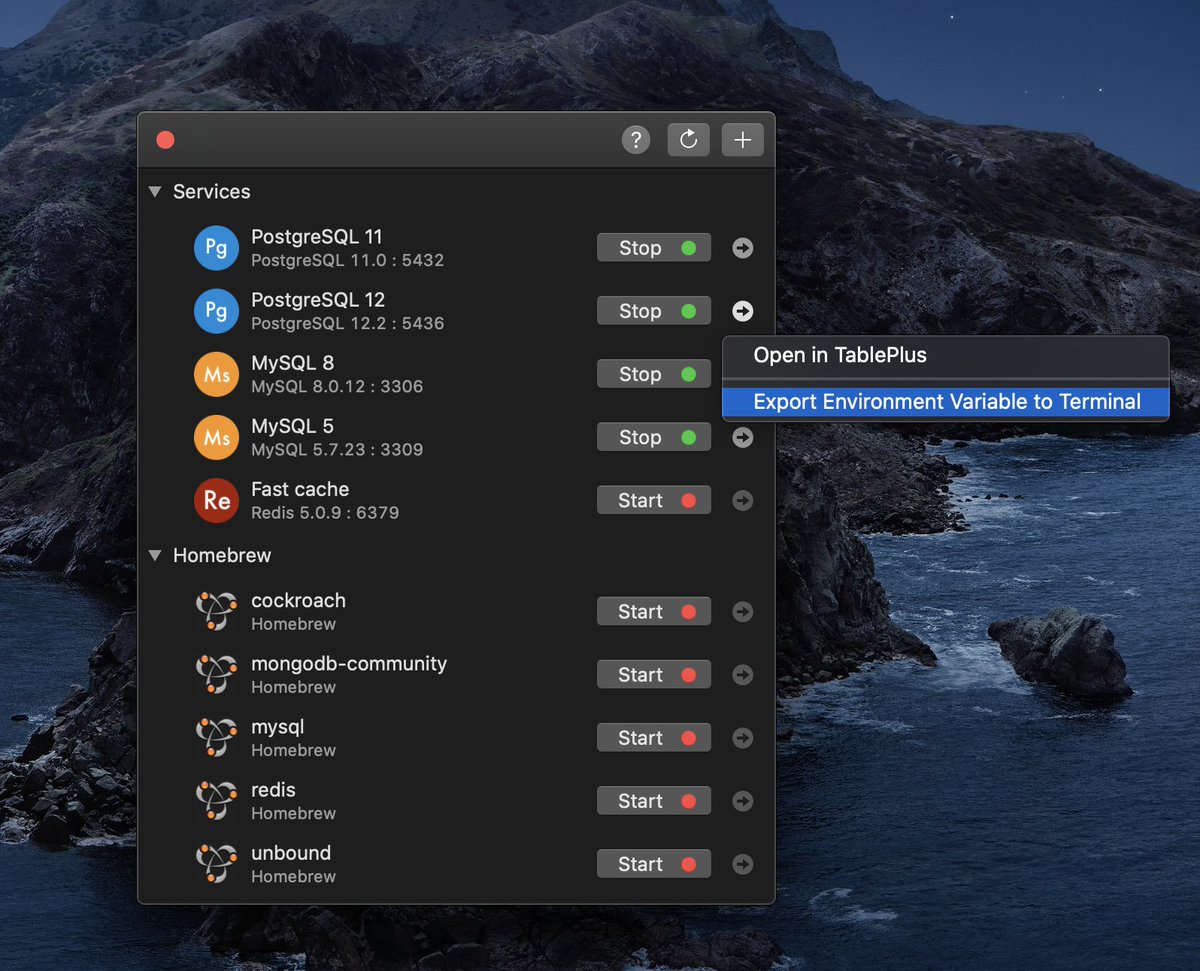This screenshot has width=1200, height=971.
Task: Start the redis Homebrew service
Action: [654, 800]
